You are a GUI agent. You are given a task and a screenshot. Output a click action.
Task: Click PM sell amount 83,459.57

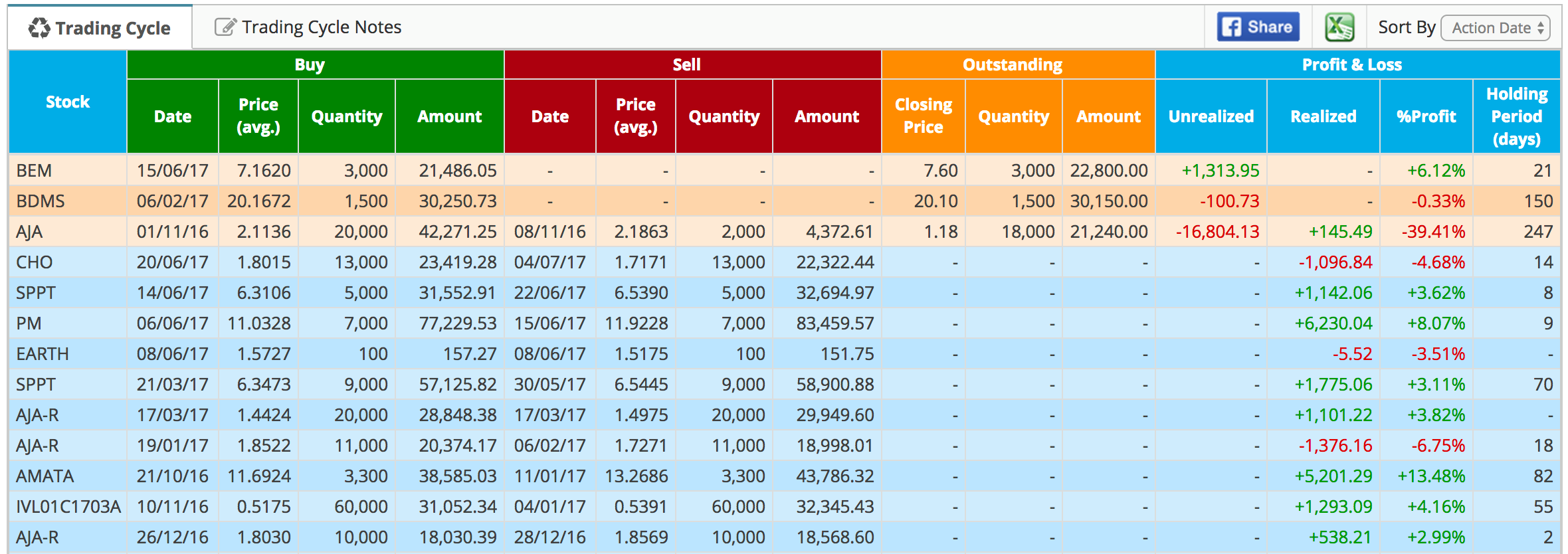835,323
